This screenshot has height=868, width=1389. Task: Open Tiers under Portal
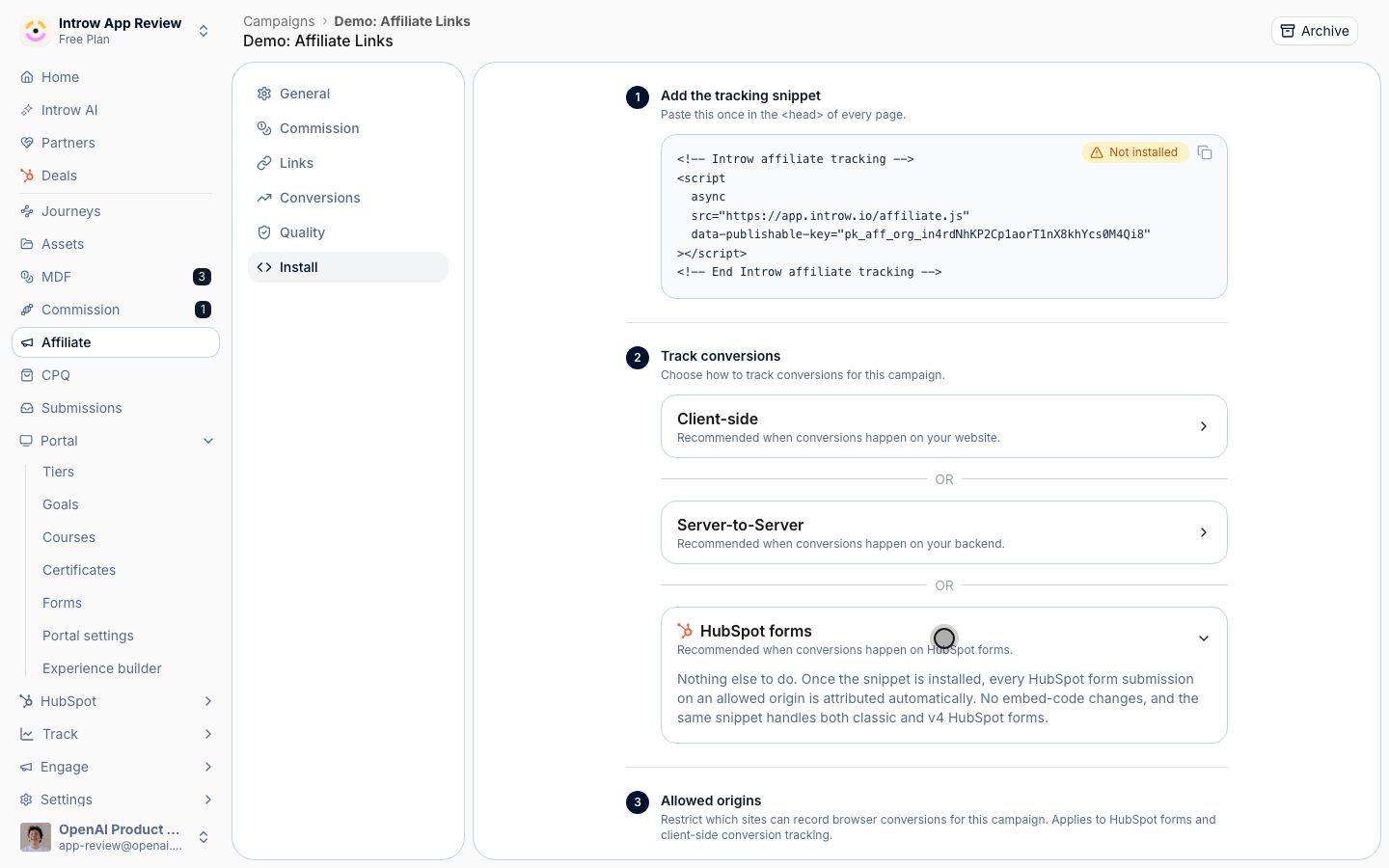click(x=59, y=472)
